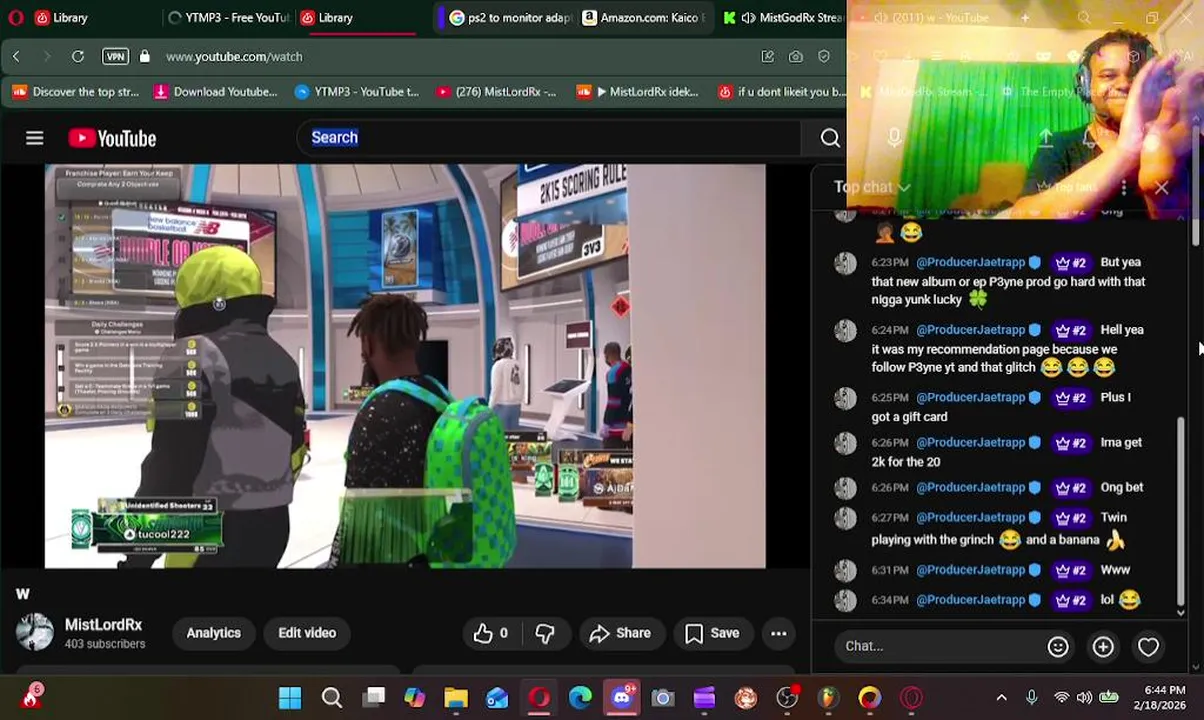
Task: Open channel Analytics
Action: coord(213,633)
